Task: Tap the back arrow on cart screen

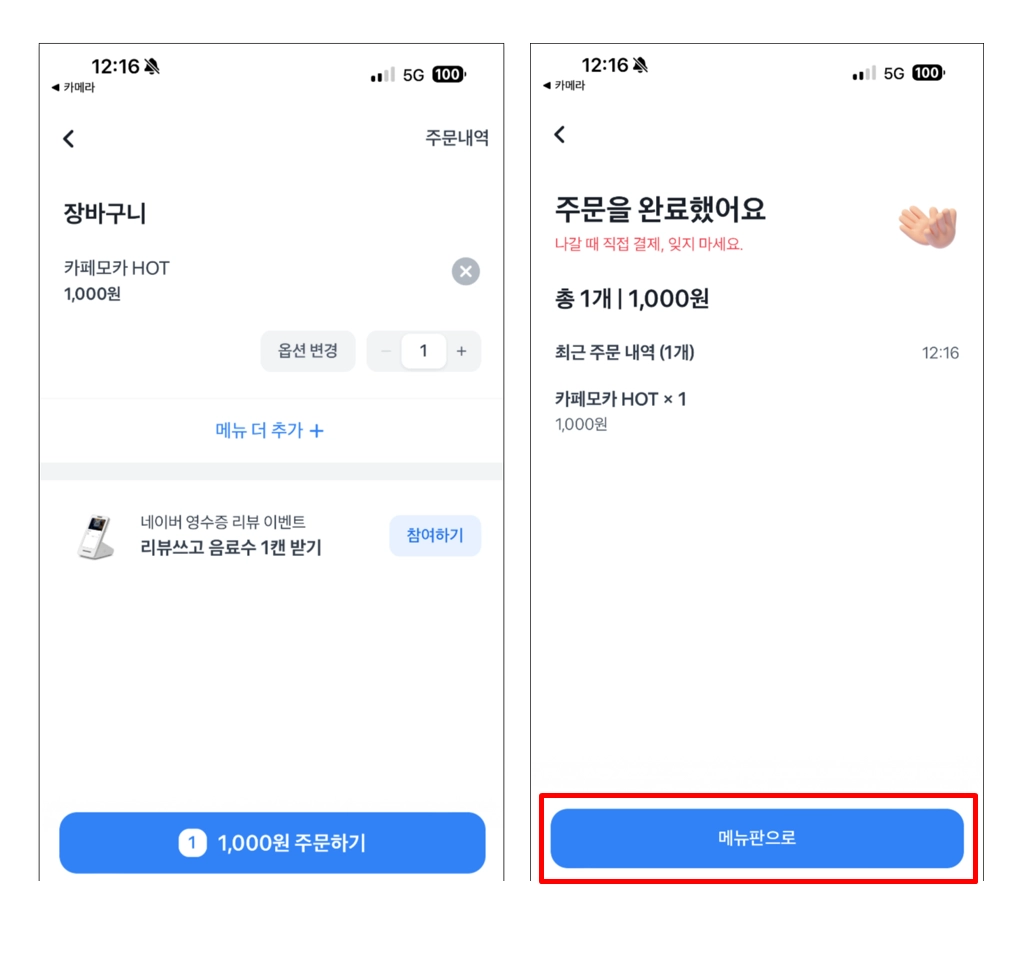Action: pos(69,139)
